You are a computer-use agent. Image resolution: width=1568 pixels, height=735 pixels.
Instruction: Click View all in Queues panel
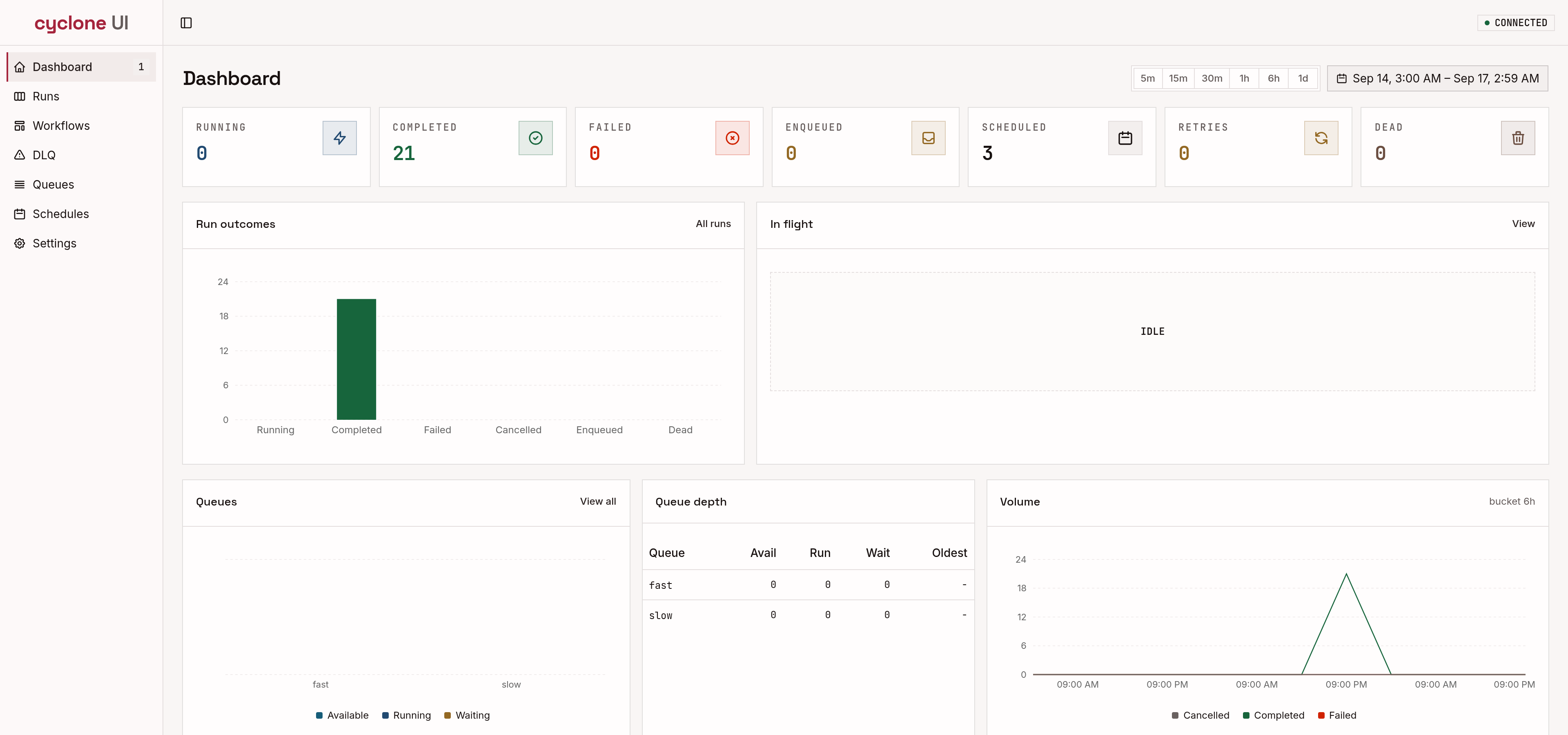[598, 501]
